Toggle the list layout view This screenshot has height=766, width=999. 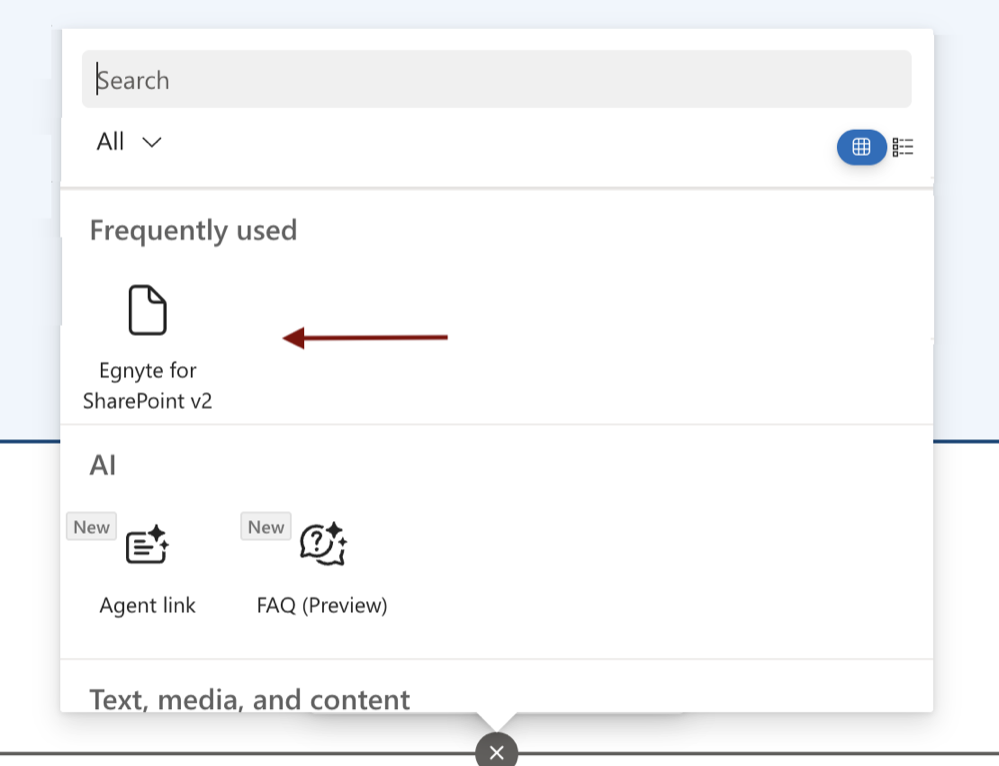pos(903,147)
